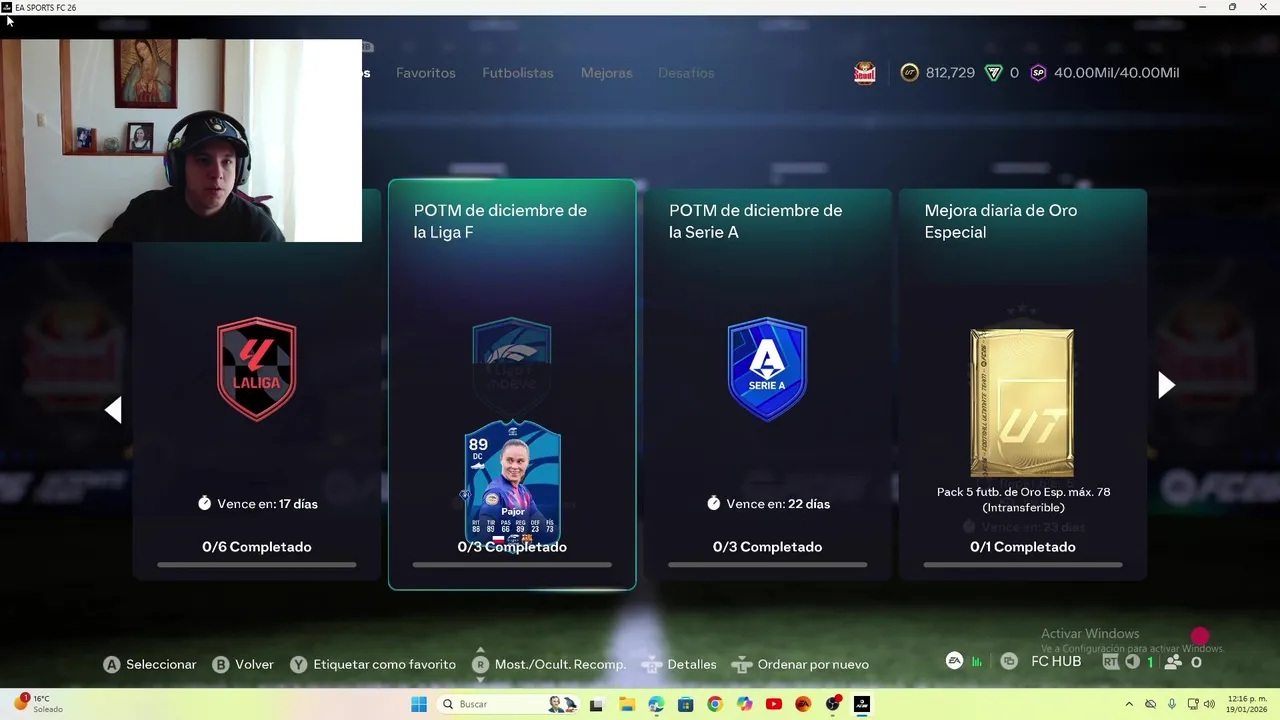Click the LaLiga 0/6 Completado progress bar

pyautogui.click(x=257, y=565)
